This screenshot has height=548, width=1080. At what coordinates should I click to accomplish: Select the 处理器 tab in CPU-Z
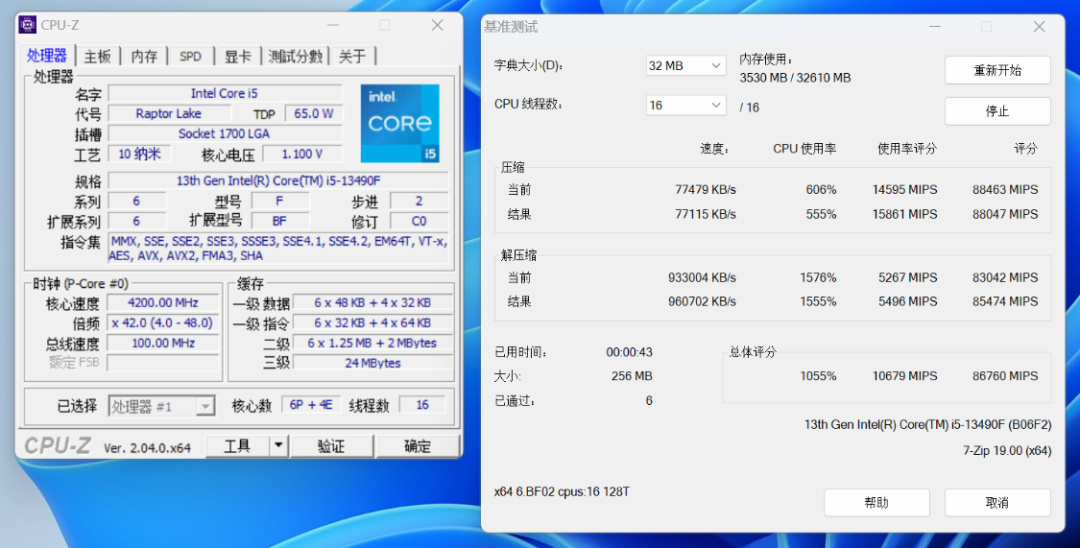[x=46, y=56]
